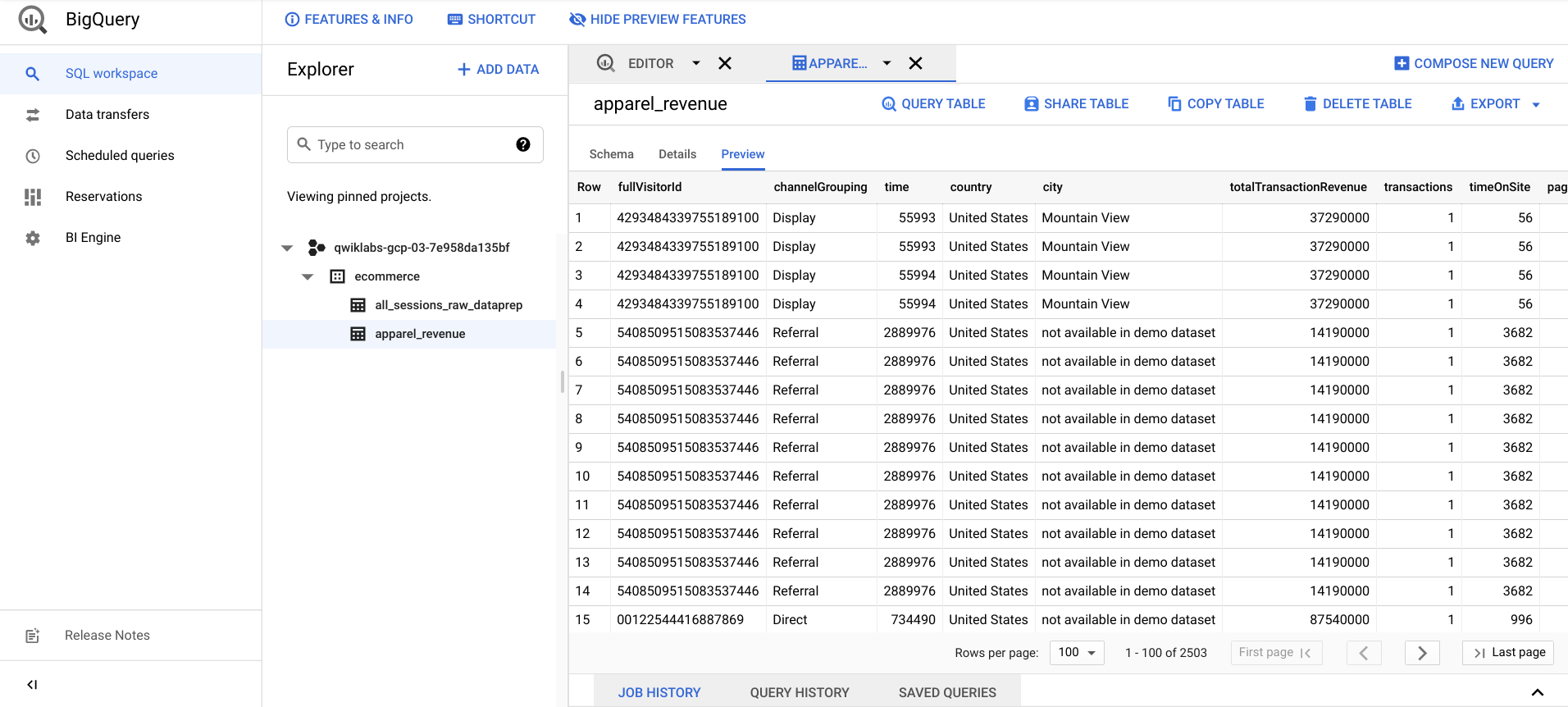Open Scheduled queries clock icon
This screenshot has height=707, width=1568.
[x=33, y=156]
